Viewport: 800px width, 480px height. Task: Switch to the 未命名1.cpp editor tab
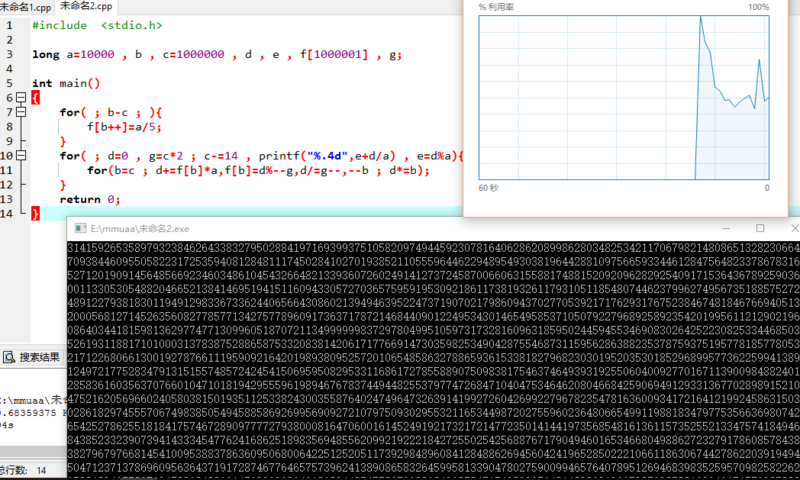coord(26,7)
